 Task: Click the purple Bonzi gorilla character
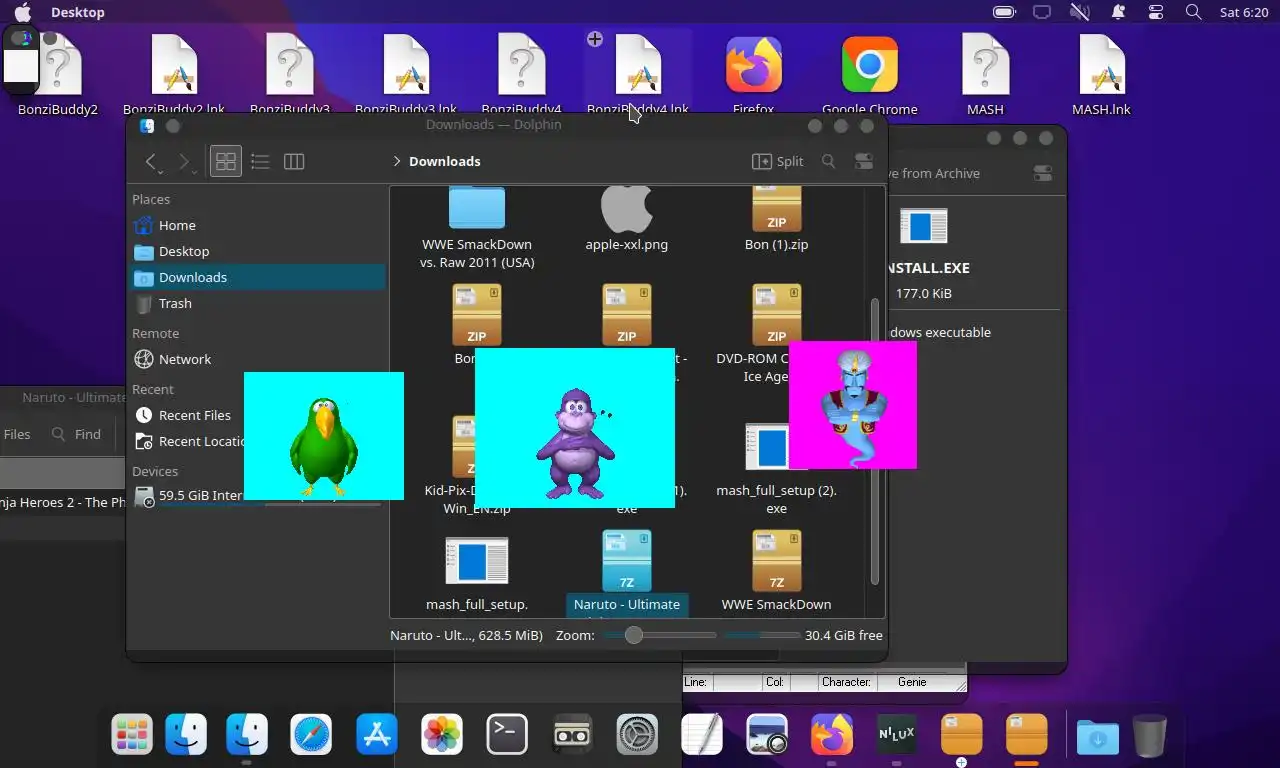574,442
